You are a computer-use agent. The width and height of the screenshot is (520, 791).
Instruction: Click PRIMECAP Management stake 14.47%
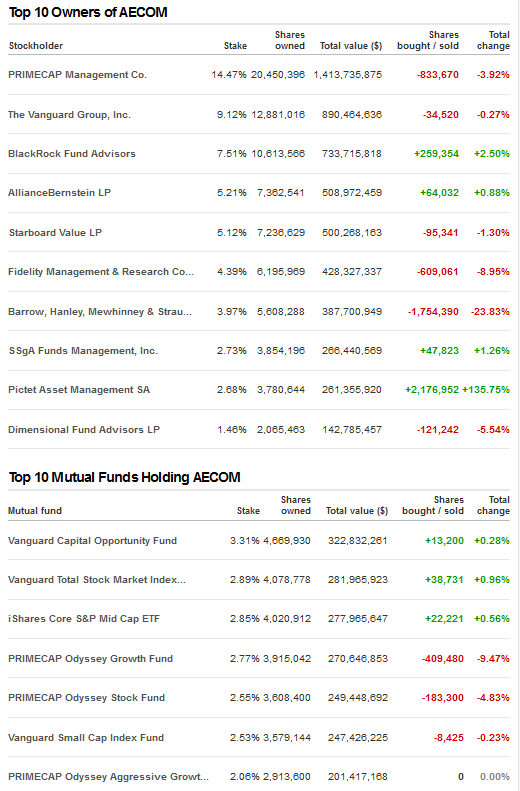click(229, 75)
